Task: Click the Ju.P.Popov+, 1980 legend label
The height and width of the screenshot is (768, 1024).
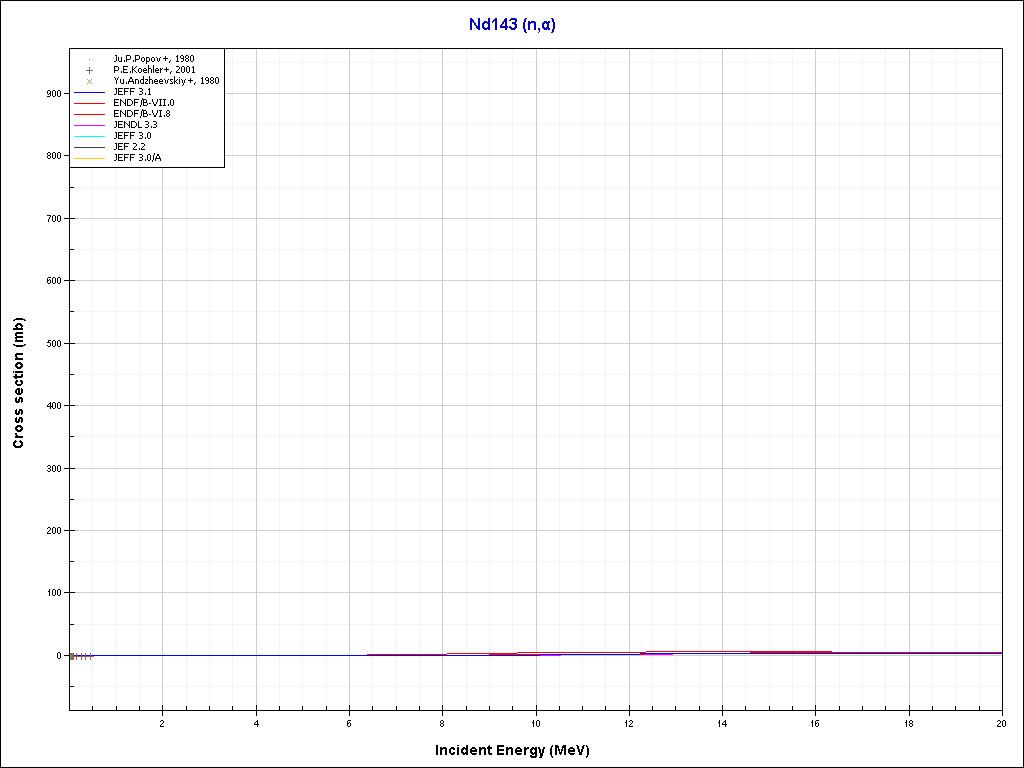Action: click(153, 59)
